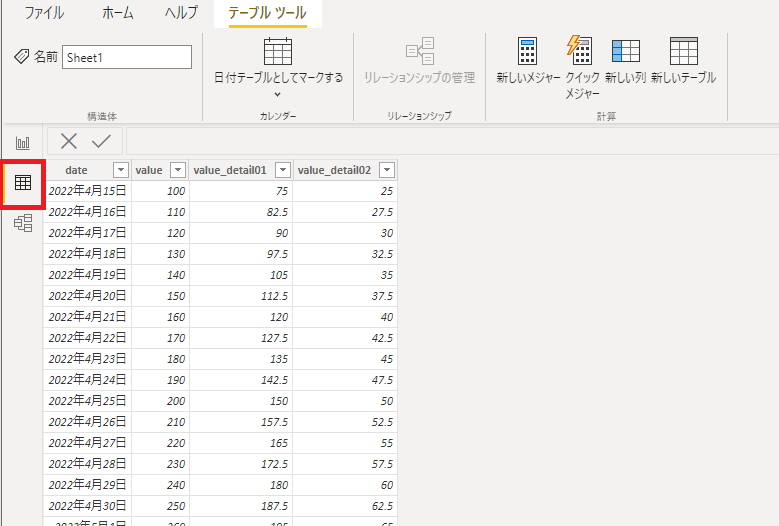Click the value_detail01 cell 112.5

click(x=241, y=296)
